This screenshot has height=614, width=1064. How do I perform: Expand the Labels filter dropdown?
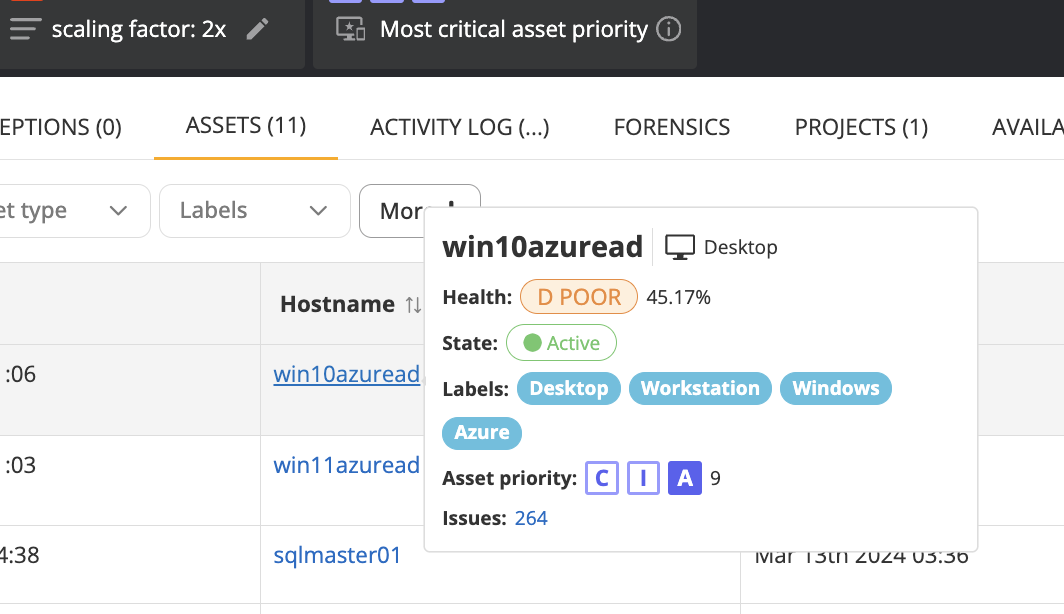(254, 211)
